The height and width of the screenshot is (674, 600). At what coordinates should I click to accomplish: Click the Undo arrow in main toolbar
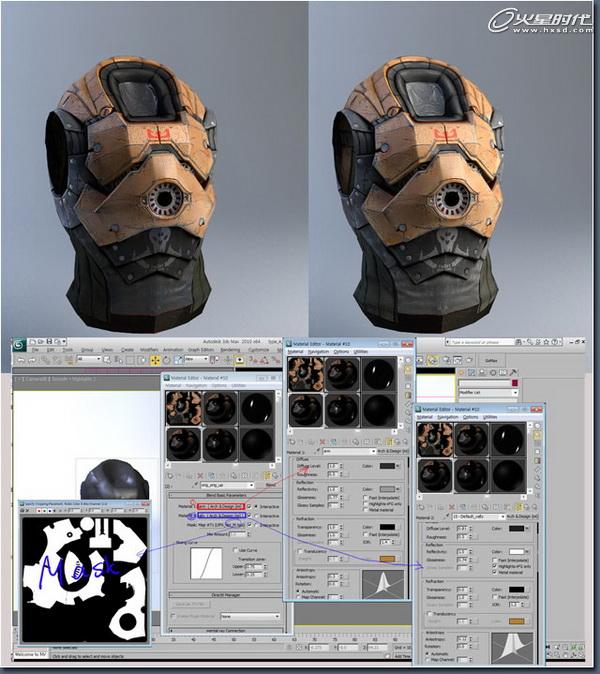click(20, 360)
